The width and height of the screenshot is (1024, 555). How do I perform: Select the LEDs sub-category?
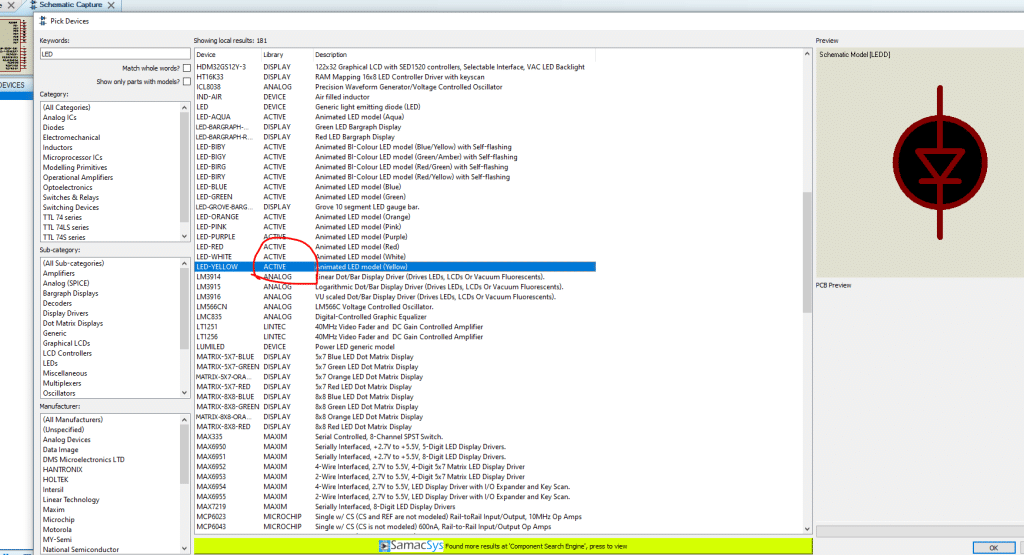pyautogui.click(x=50, y=363)
